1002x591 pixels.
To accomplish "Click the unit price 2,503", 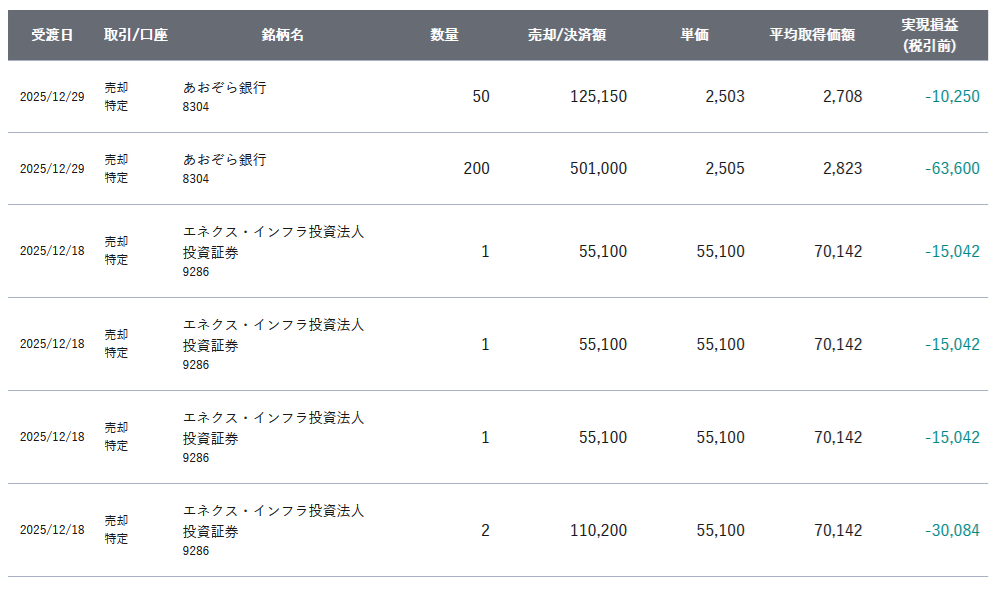I will (x=724, y=97).
